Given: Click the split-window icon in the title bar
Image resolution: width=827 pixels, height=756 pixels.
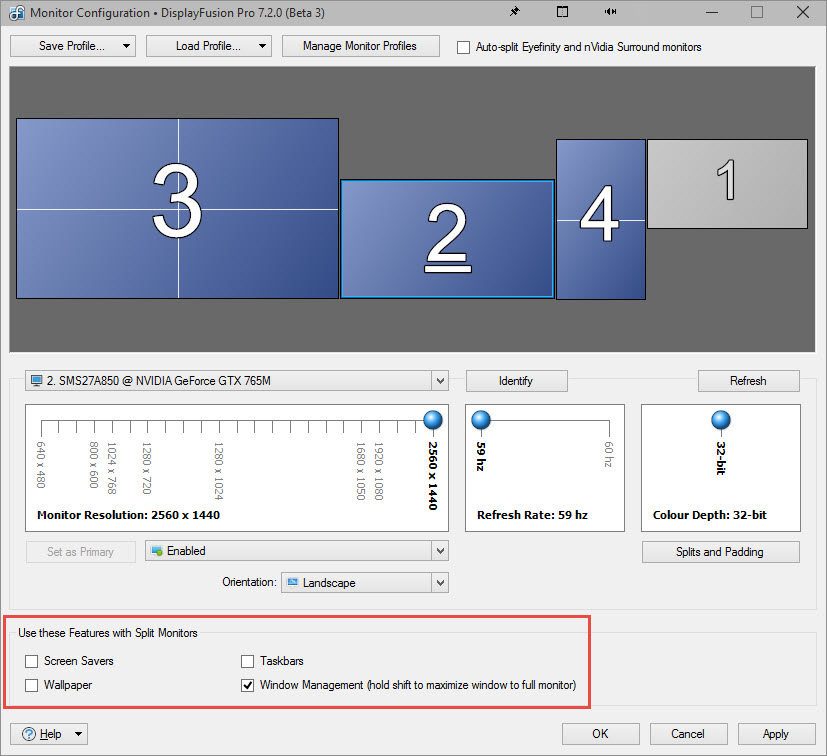Looking at the screenshot, I should point(562,13).
